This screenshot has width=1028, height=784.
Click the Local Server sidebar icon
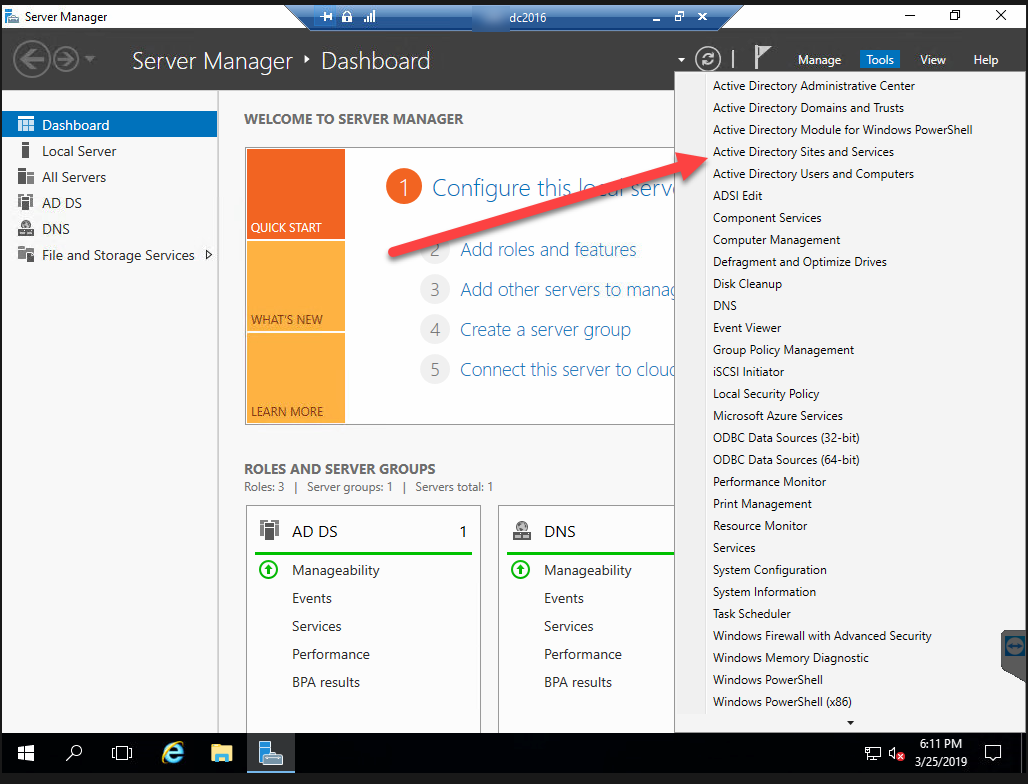point(26,151)
